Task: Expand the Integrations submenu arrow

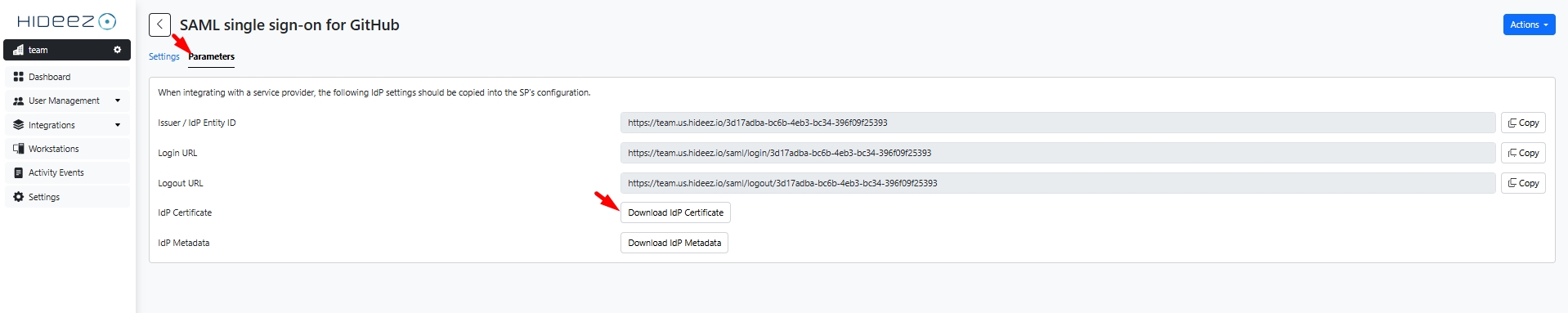Action: point(118,125)
